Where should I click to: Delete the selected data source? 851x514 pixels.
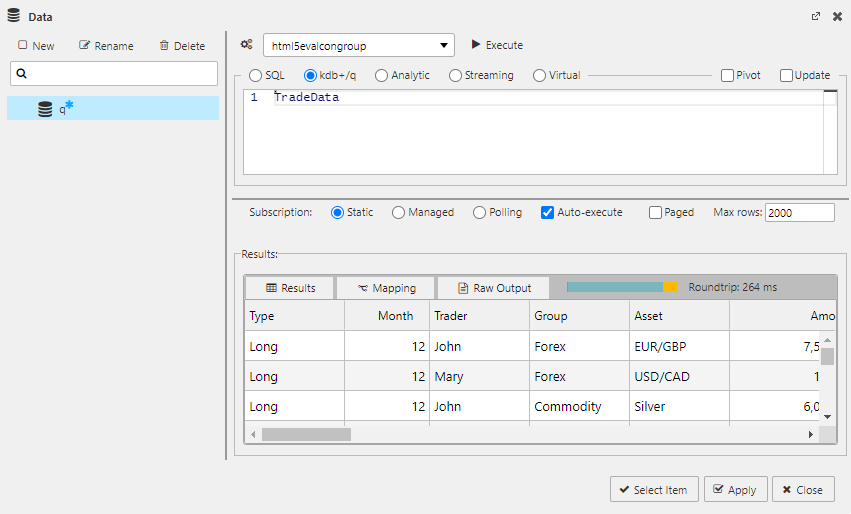point(182,46)
